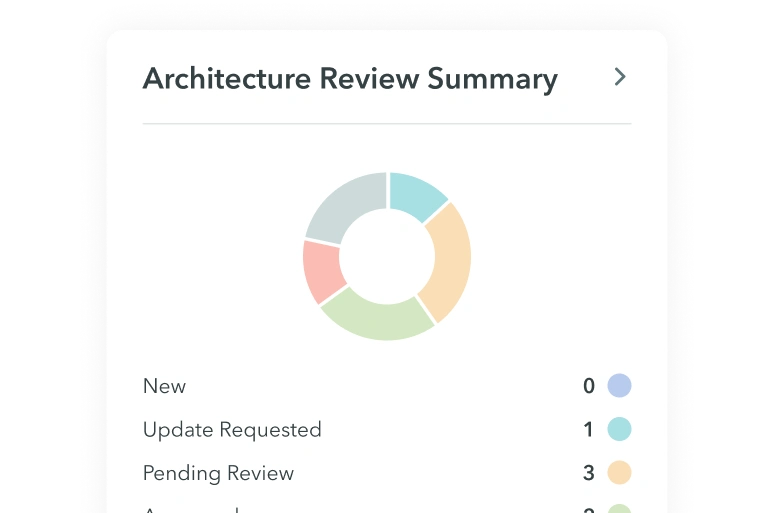The width and height of the screenshot is (774, 513).
Task: Click the New status label
Action: (x=164, y=386)
